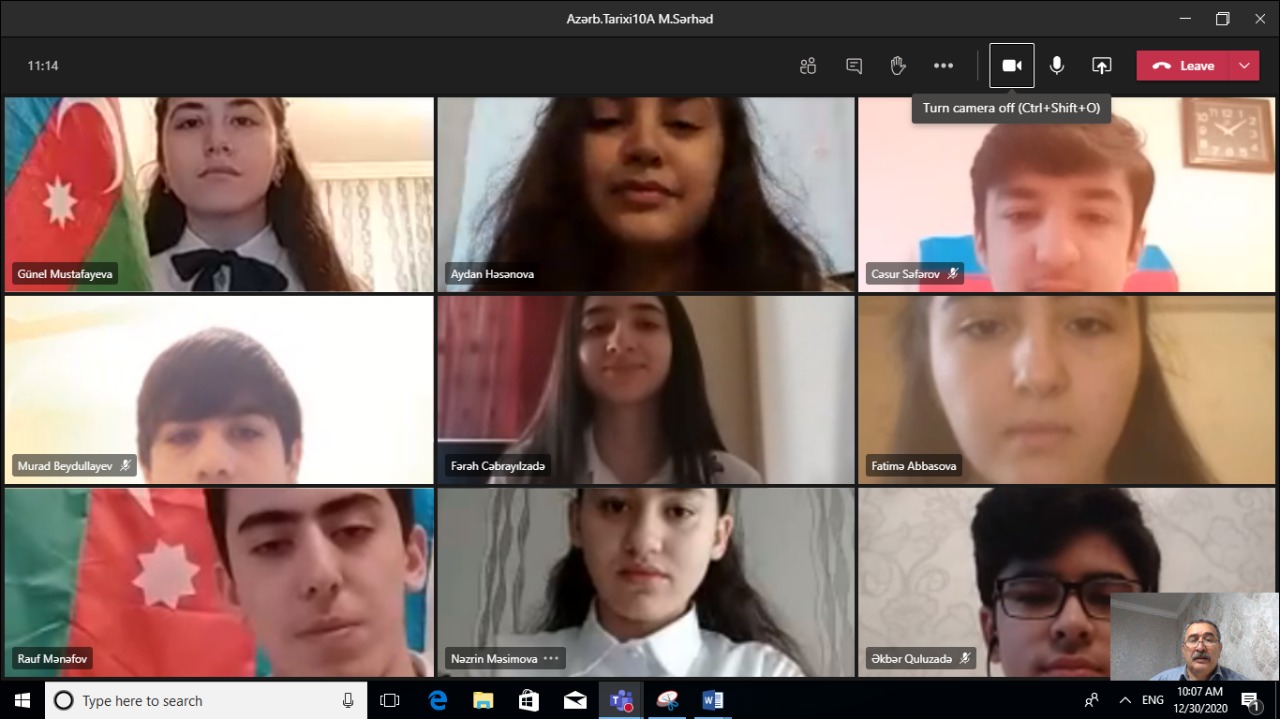This screenshot has width=1280, height=719.
Task: Open File Explorer from taskbar
Action: coord(483,700)
